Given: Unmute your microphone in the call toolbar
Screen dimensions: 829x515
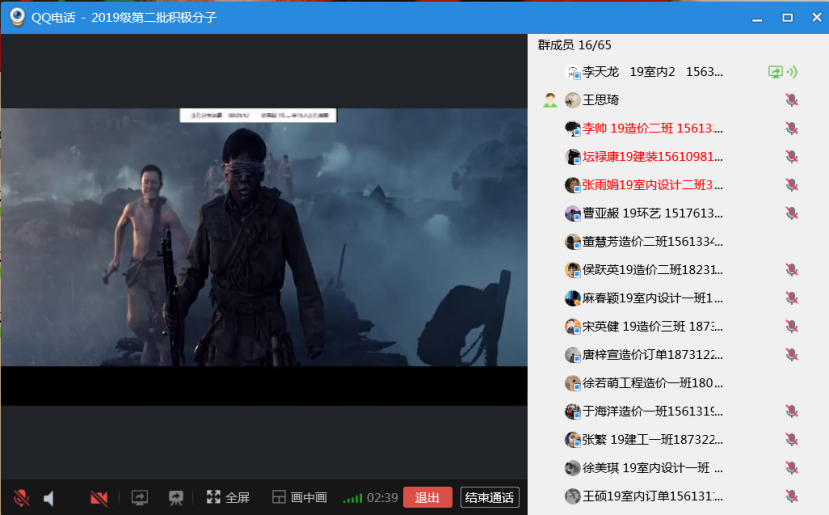Looking at the screenshot, I should tap(21, 498).
